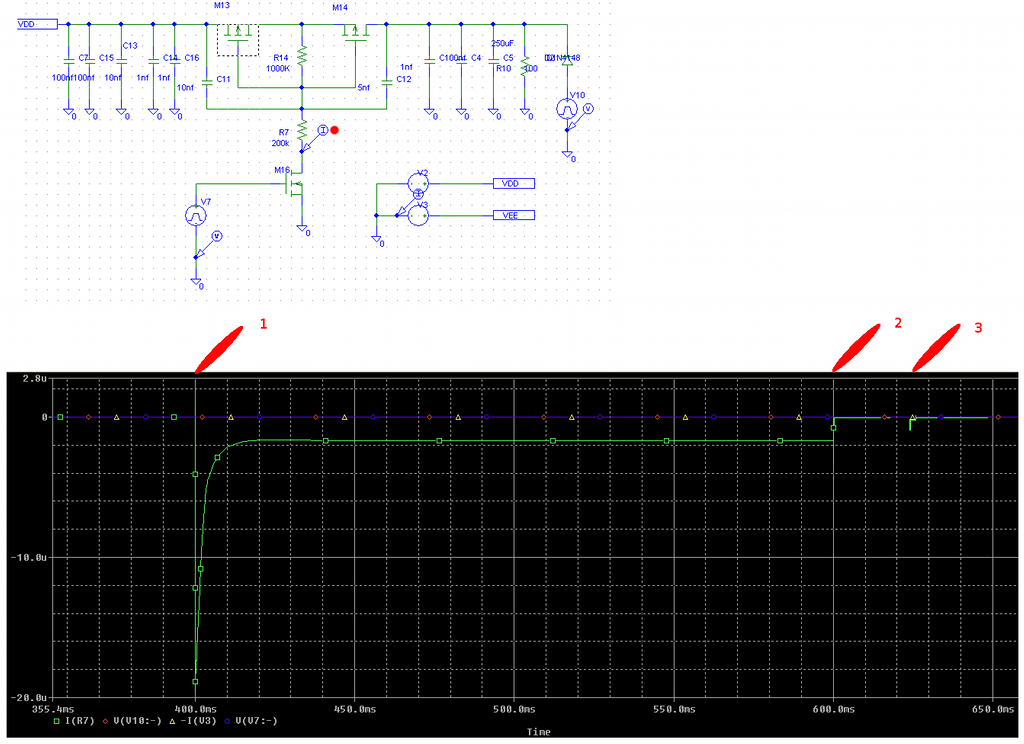This screenshot has height=744, width=1024.
Task: Click the 450.0ms X-axis label
Action: click(355, 709)
